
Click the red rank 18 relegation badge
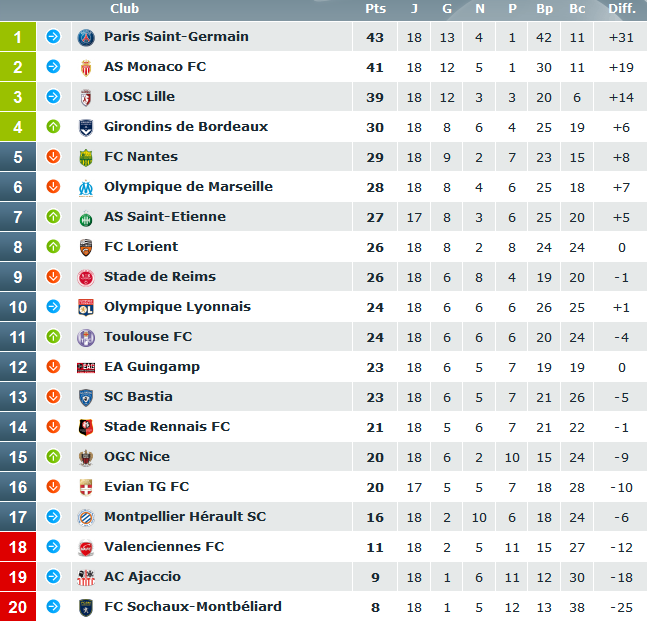coord(18,547)
